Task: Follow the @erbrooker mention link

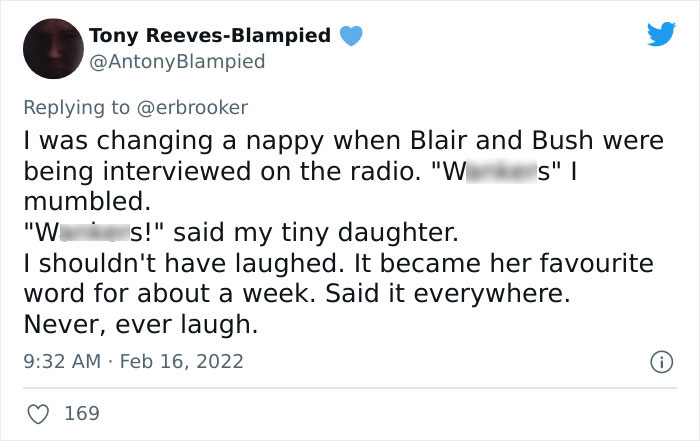Action: coord(192,108)
